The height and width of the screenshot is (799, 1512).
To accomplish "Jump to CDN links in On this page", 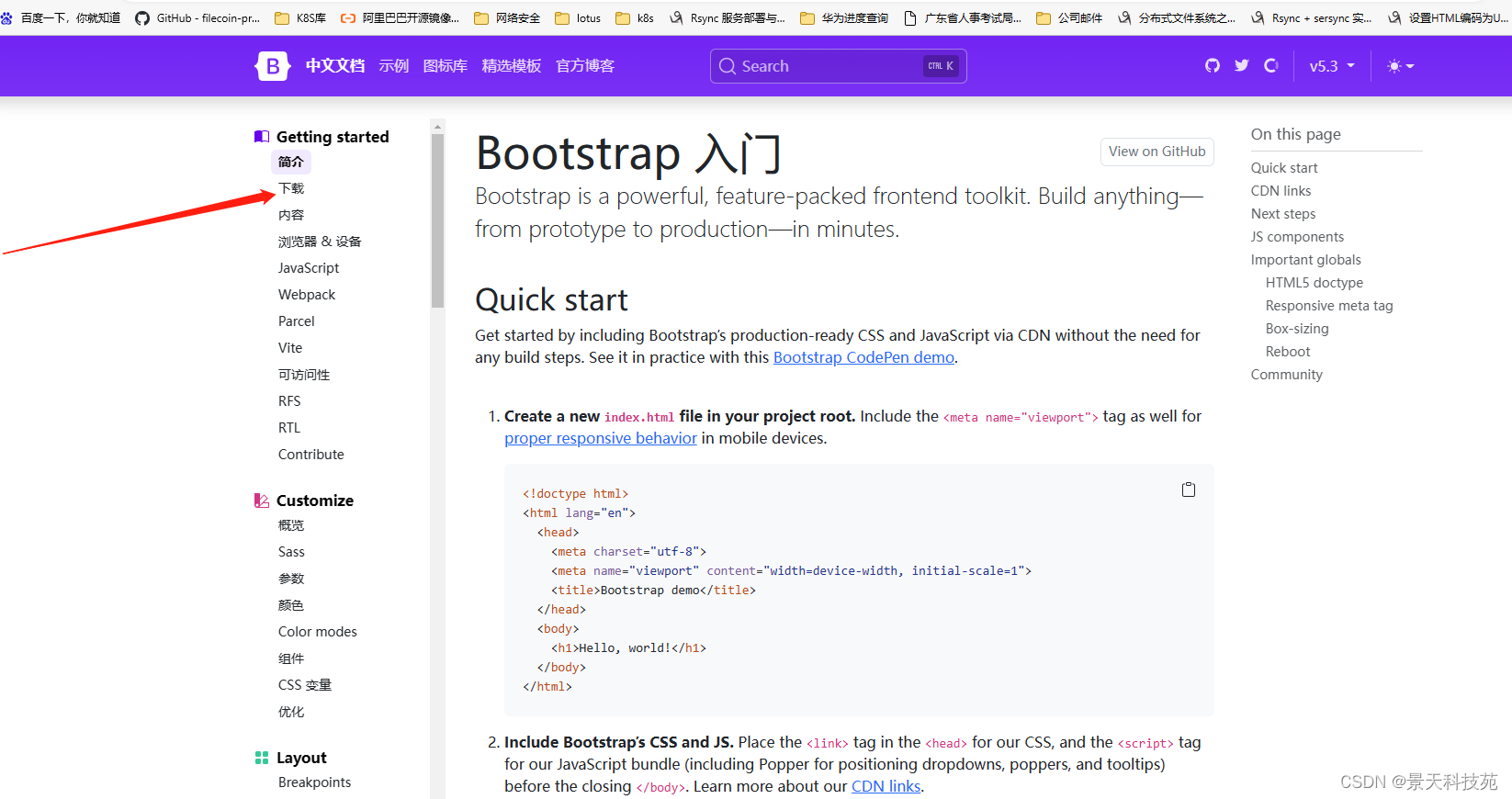I will point(1281,191).
